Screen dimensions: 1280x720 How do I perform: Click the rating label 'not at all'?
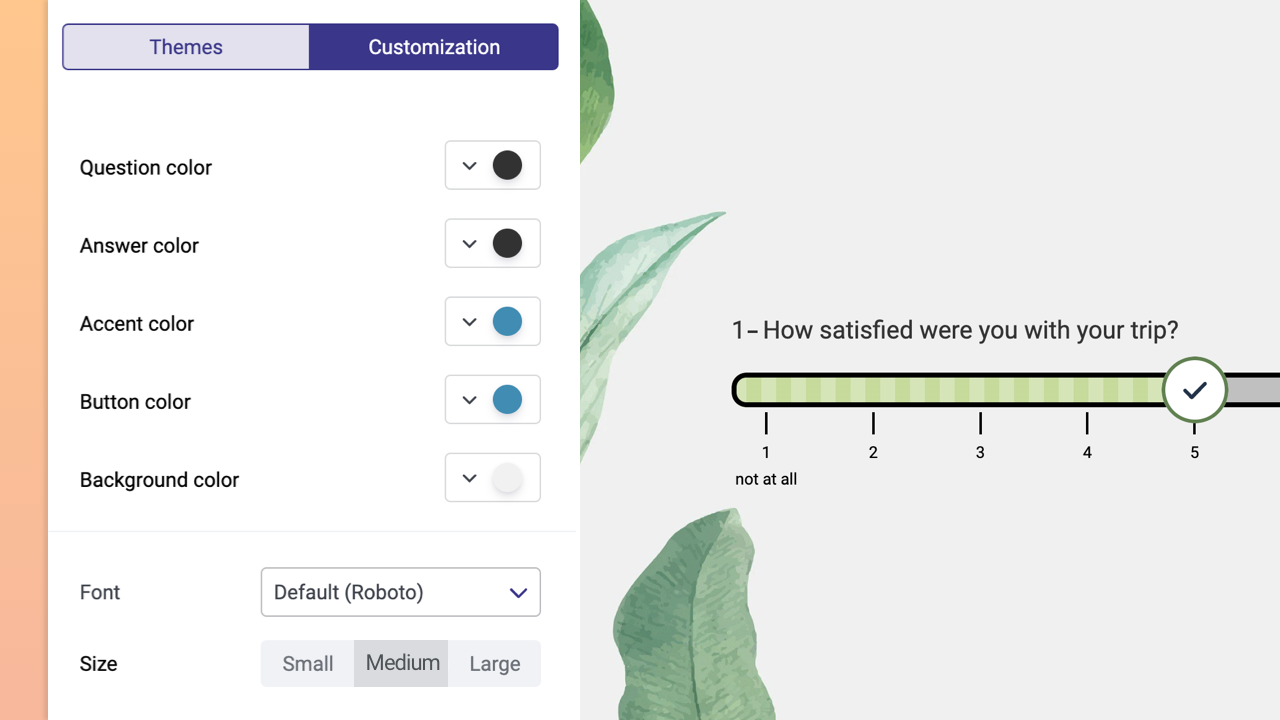(766, 479)
